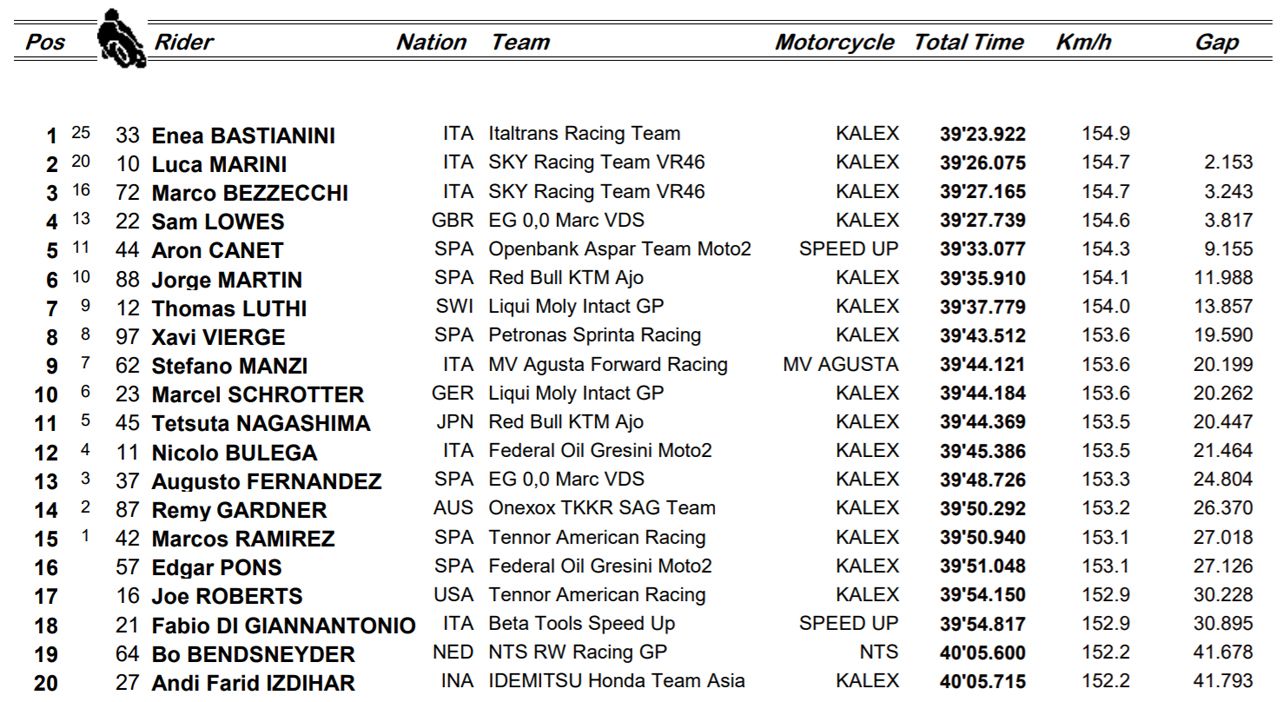
Task: Click the Rider column header
Action: click(x=184, y=42)
